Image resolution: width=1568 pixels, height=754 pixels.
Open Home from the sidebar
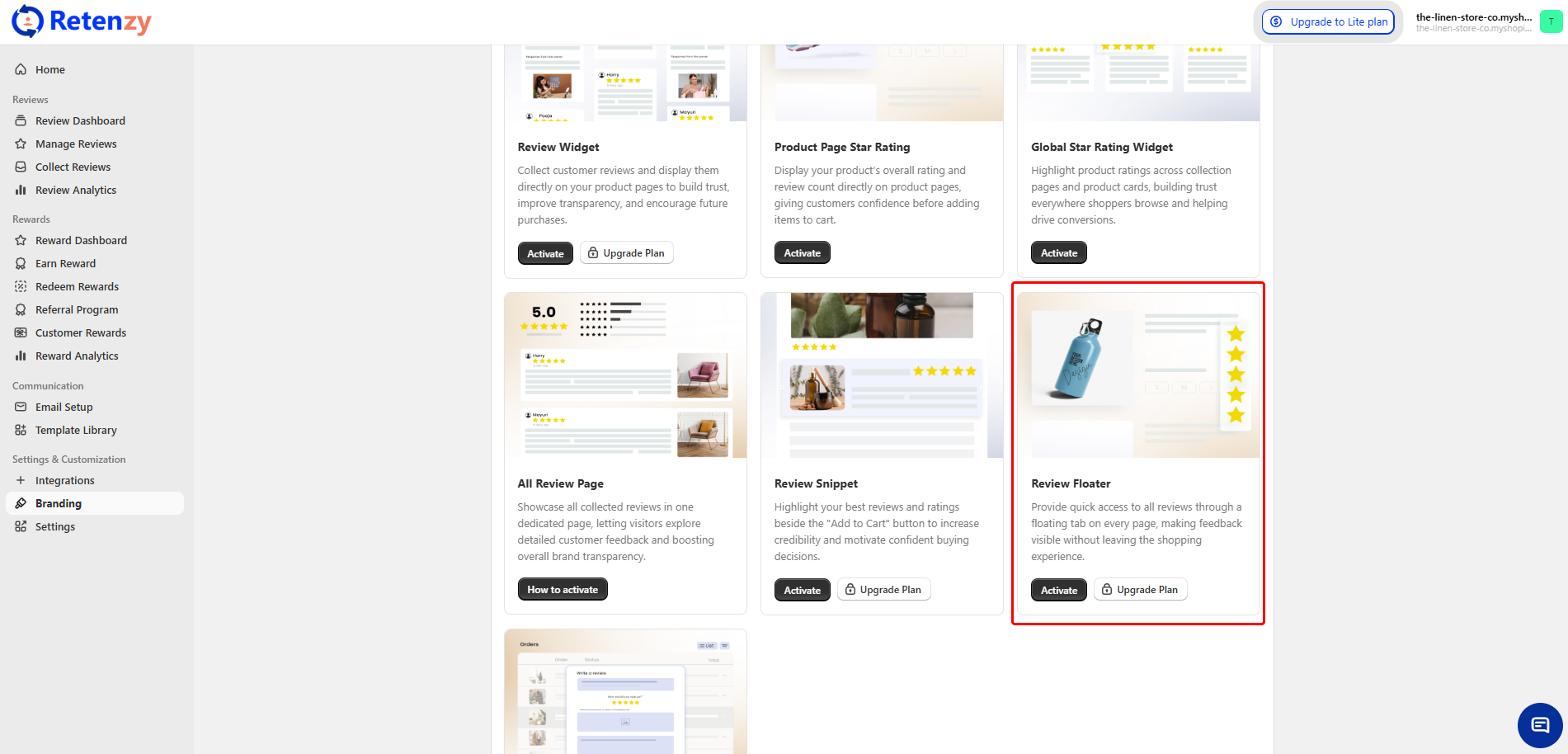(x=95, y=69)
